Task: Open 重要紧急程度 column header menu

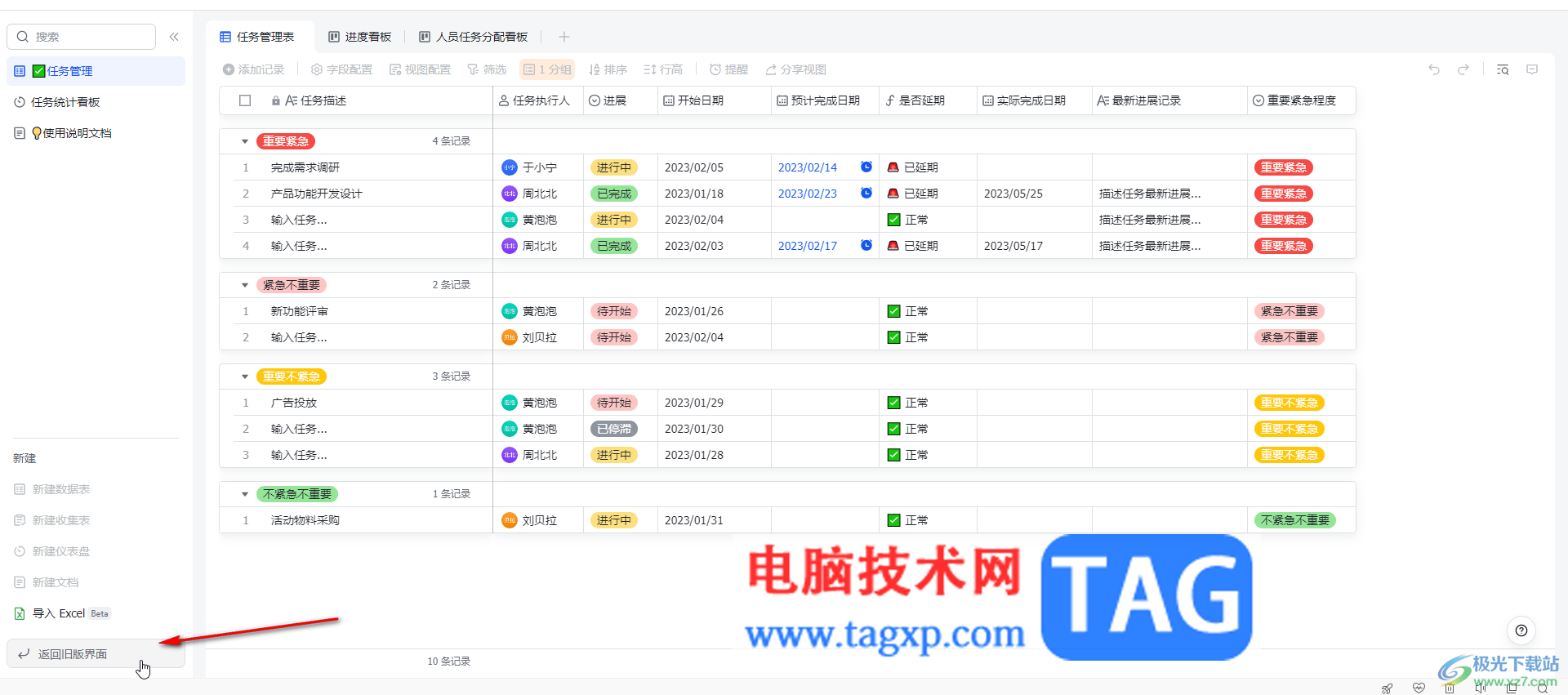Action: (x=1302, y=100)
